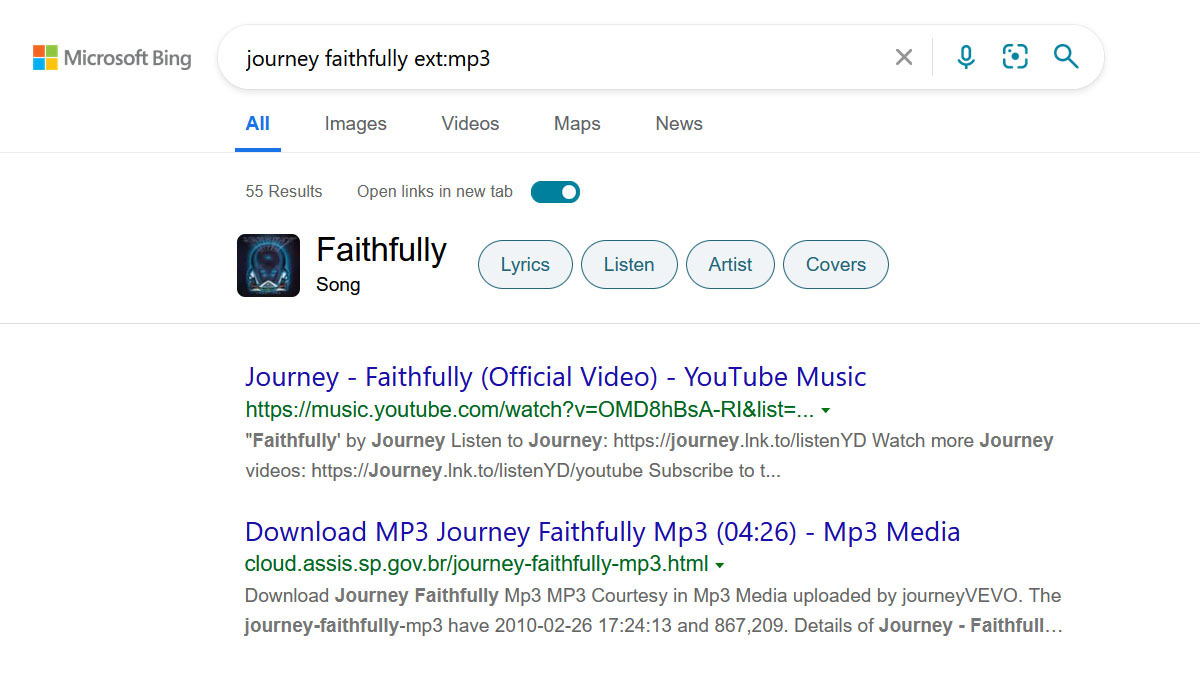Click the Covers pill button
1200x687 pixels.
[x=836, y=265]
